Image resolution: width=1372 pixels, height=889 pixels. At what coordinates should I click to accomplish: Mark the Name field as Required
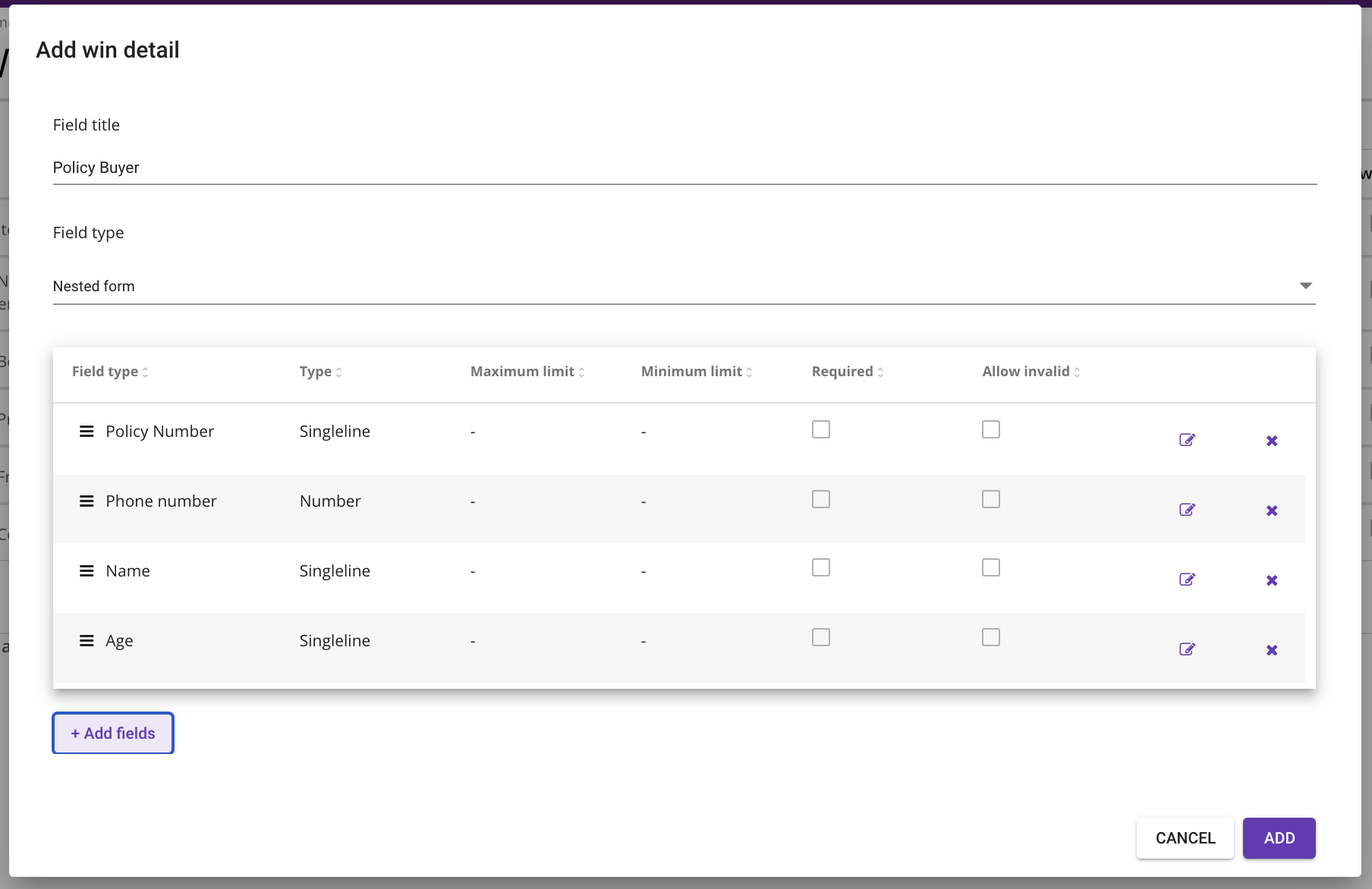click(820, 567)
